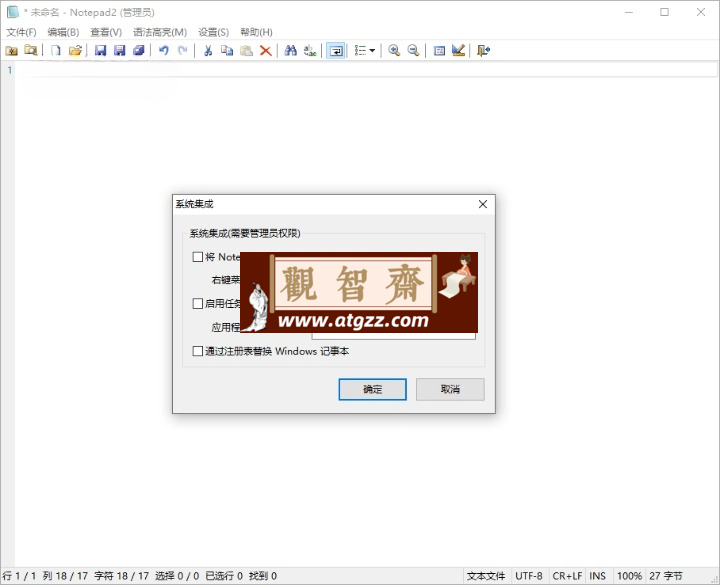
Task: Click the 列 18 / 17 status entry
Action: [65, 576]
